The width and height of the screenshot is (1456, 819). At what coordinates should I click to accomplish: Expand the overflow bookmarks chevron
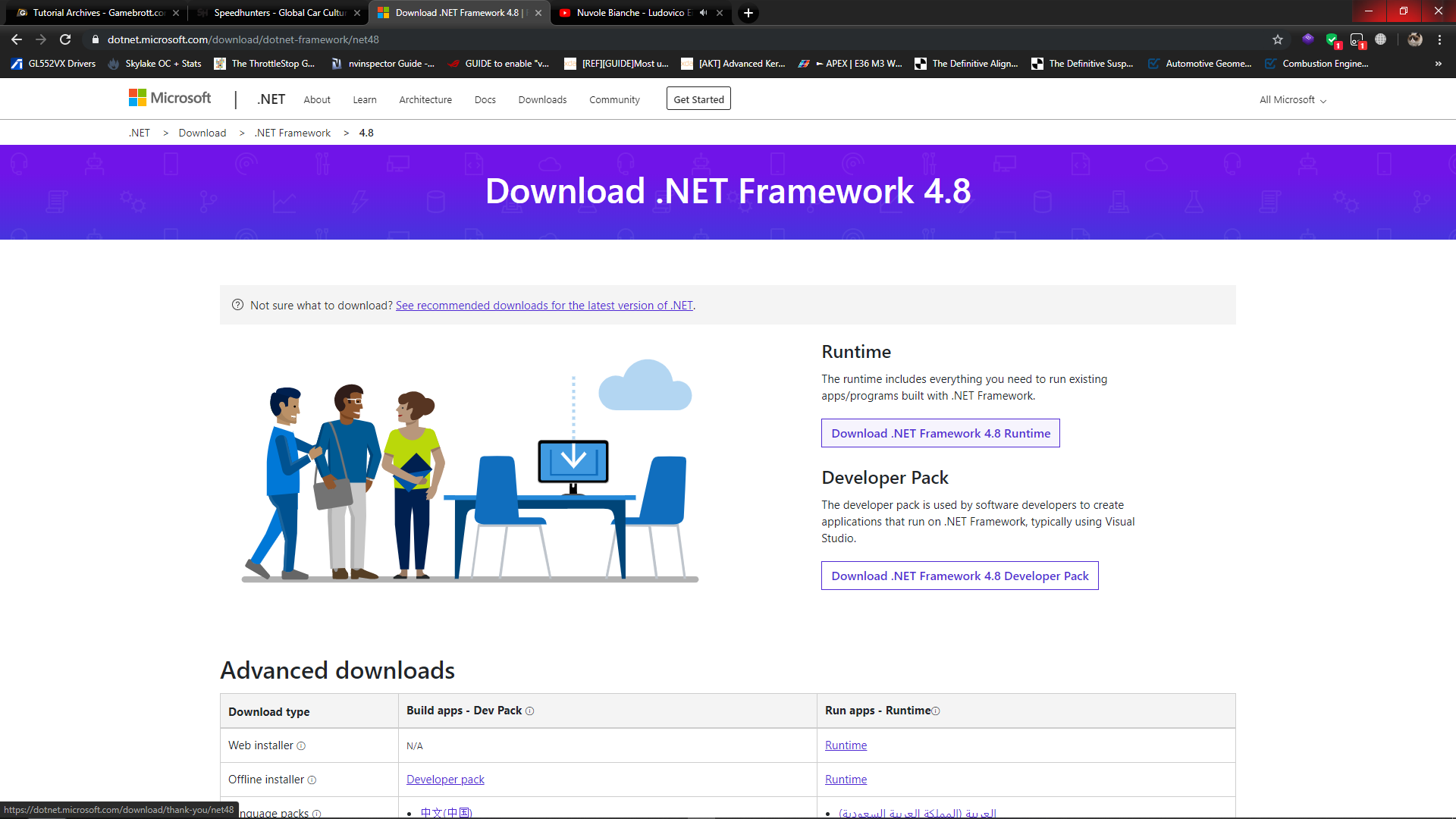tap(1439, 64)
